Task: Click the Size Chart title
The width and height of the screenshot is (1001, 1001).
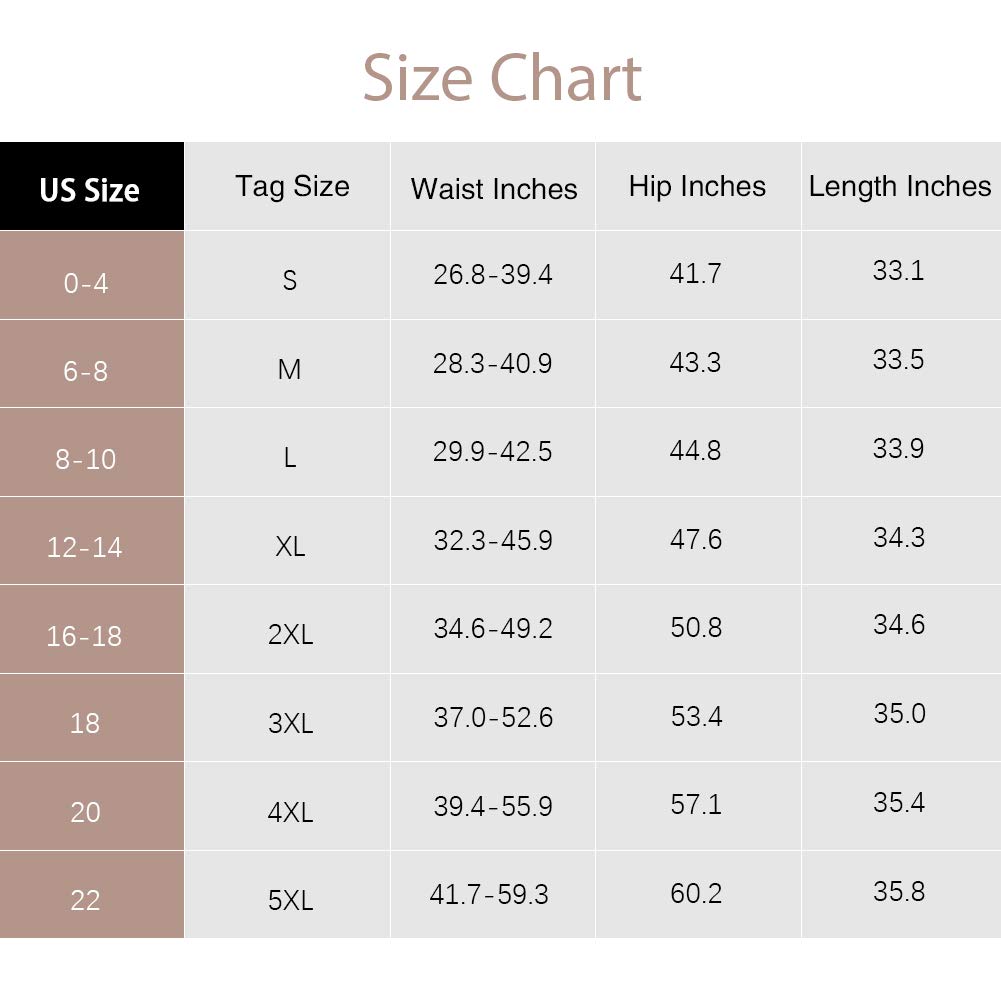Action: (x=501, y=78)
